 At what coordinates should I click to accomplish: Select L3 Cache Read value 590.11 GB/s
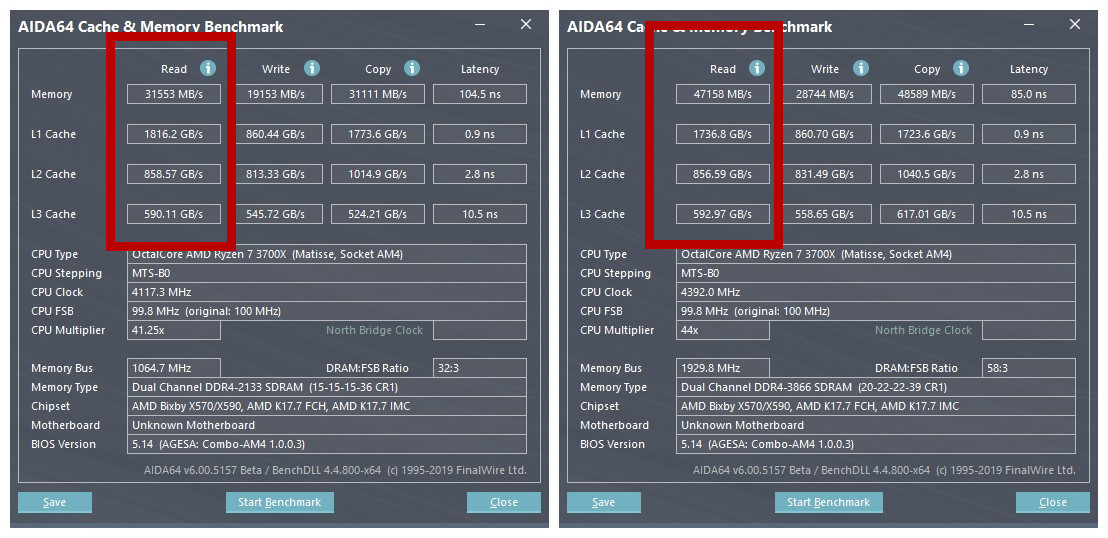[x=174, y=214]
